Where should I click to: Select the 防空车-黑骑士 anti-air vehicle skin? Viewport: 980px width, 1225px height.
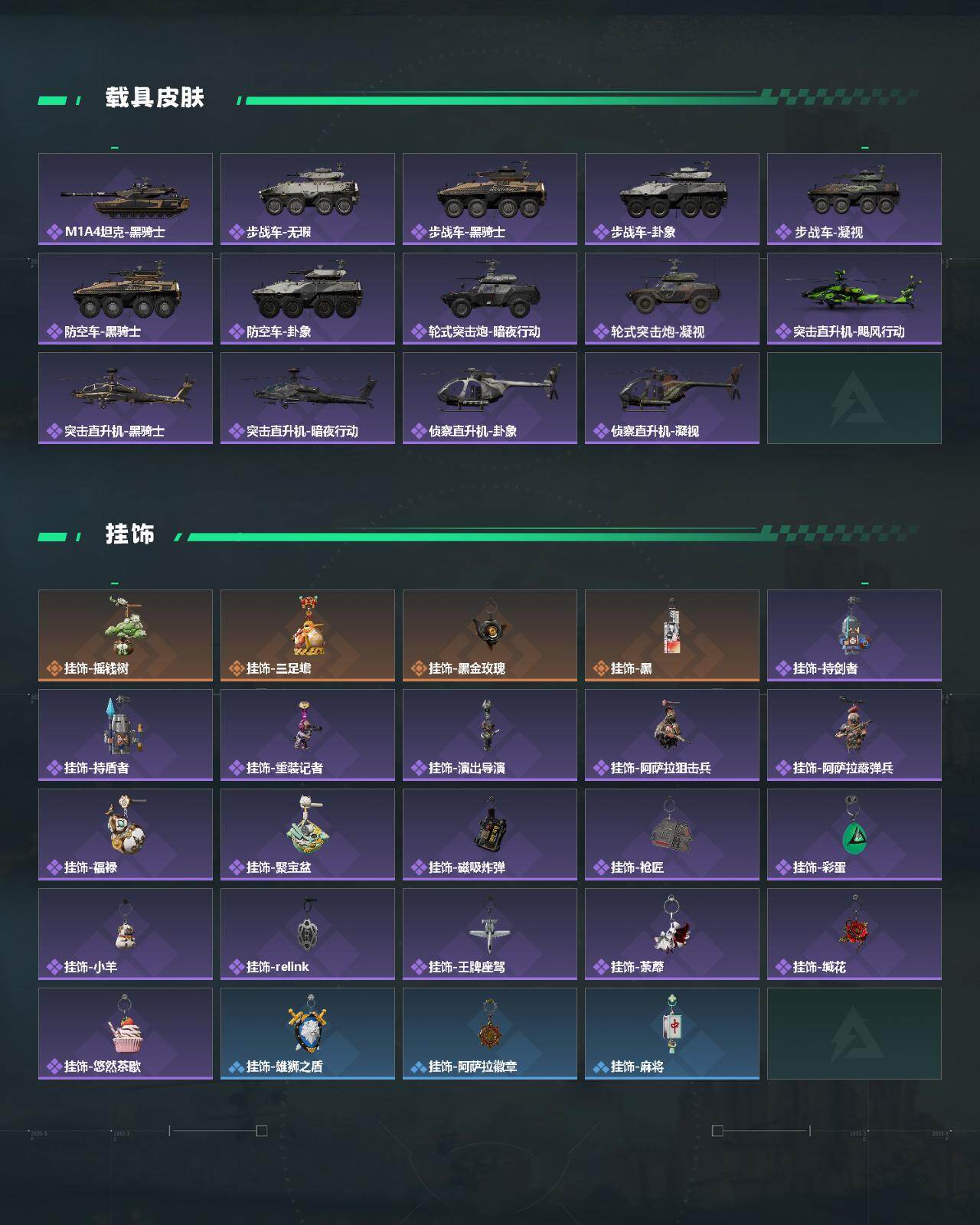(x=126, y=299)
